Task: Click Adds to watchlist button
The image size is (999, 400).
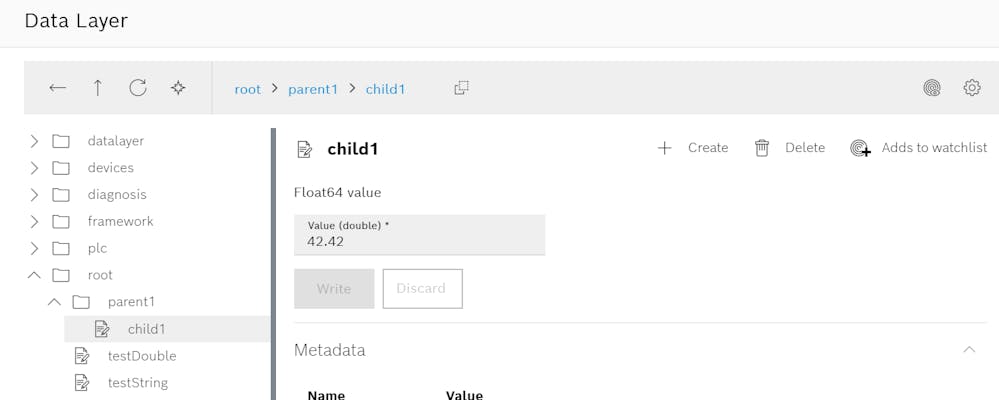Action: click(x=919, y=148)
